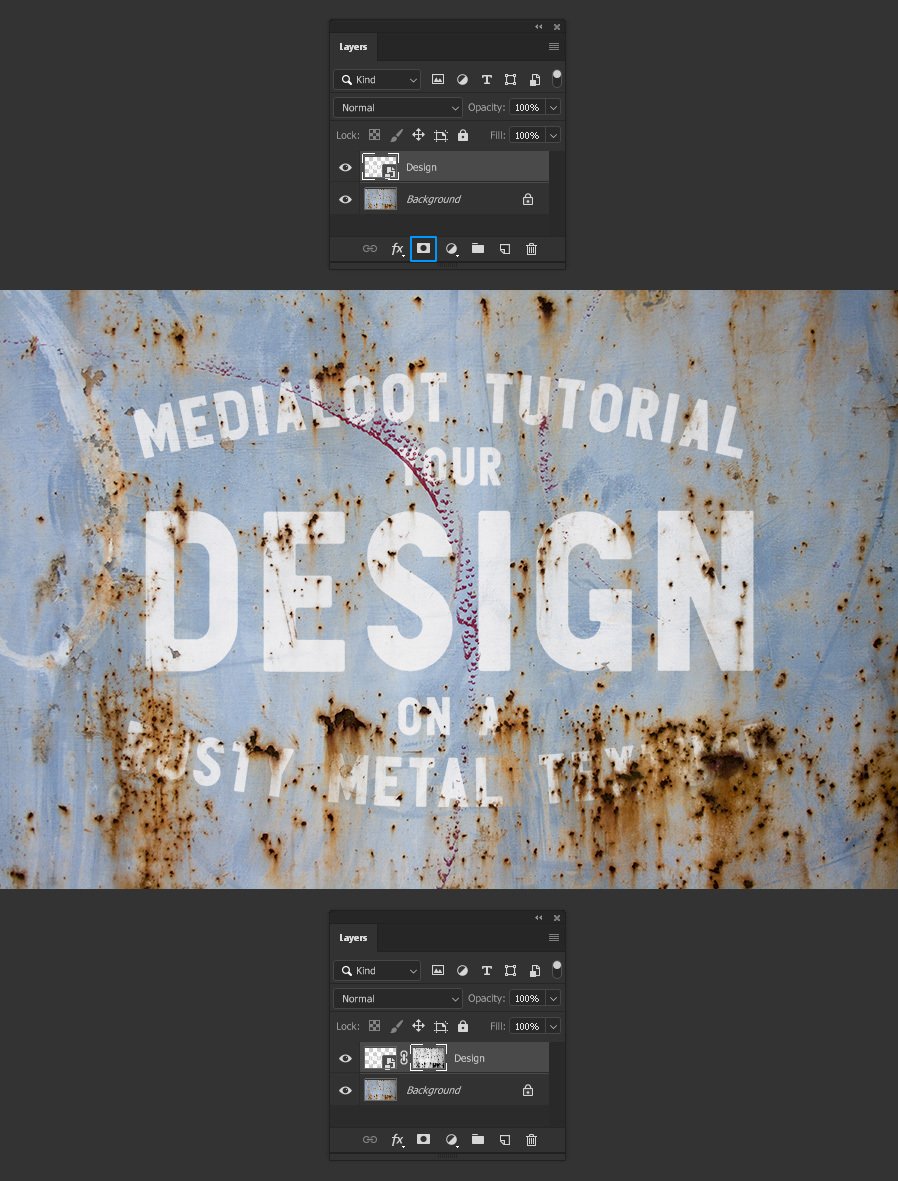The image size is (898, 1181).
Task: Click Design layer thumbnail in the top panel
Action: pyautogui.click(x=380, y=167)
